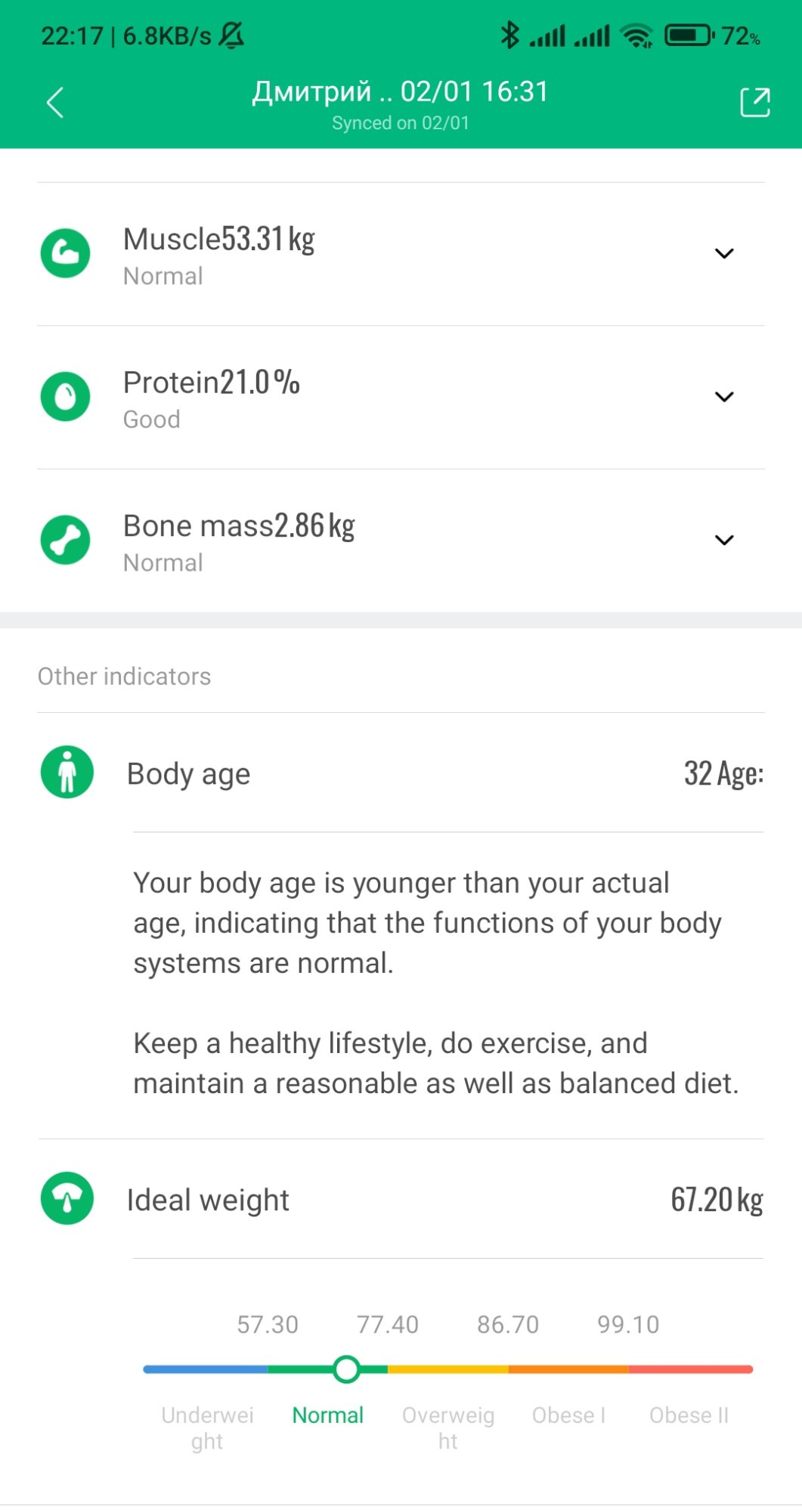Tap the Bone mass bone icon
This screenshot has width=802, height=1512.
tap(66, 540)
